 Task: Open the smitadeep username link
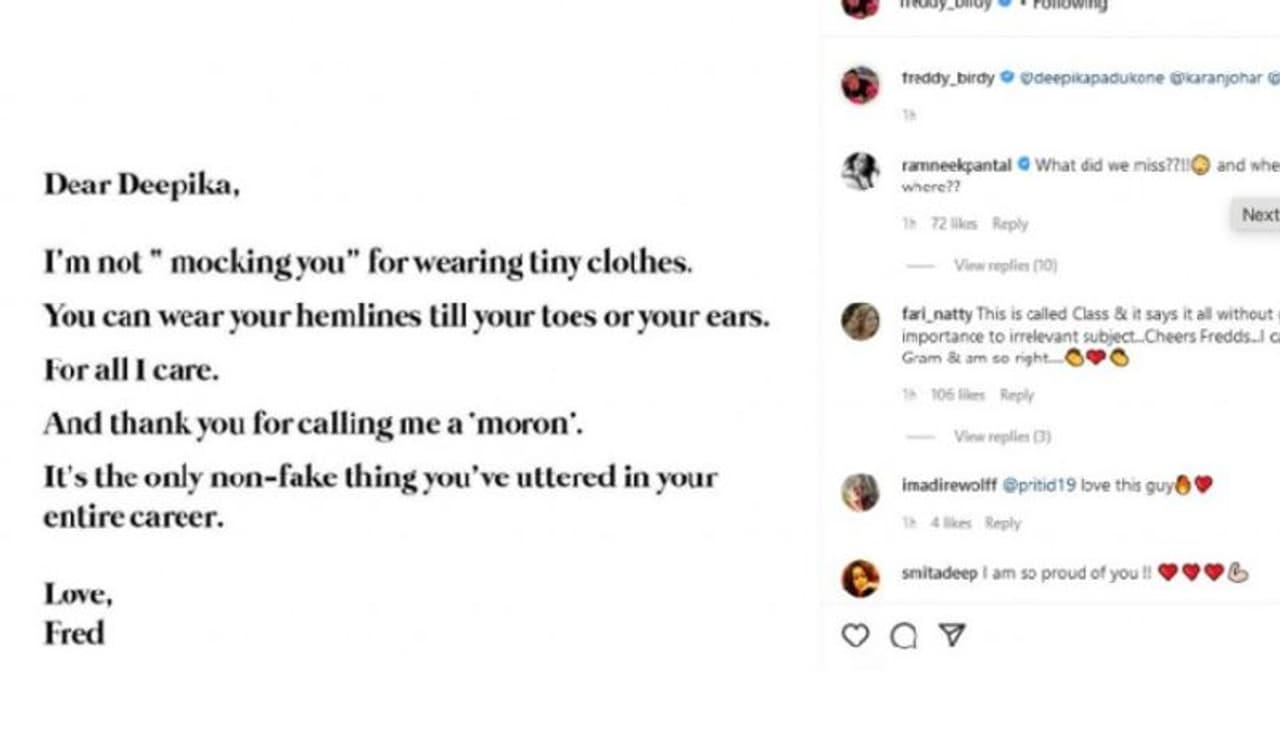(939, 573)
